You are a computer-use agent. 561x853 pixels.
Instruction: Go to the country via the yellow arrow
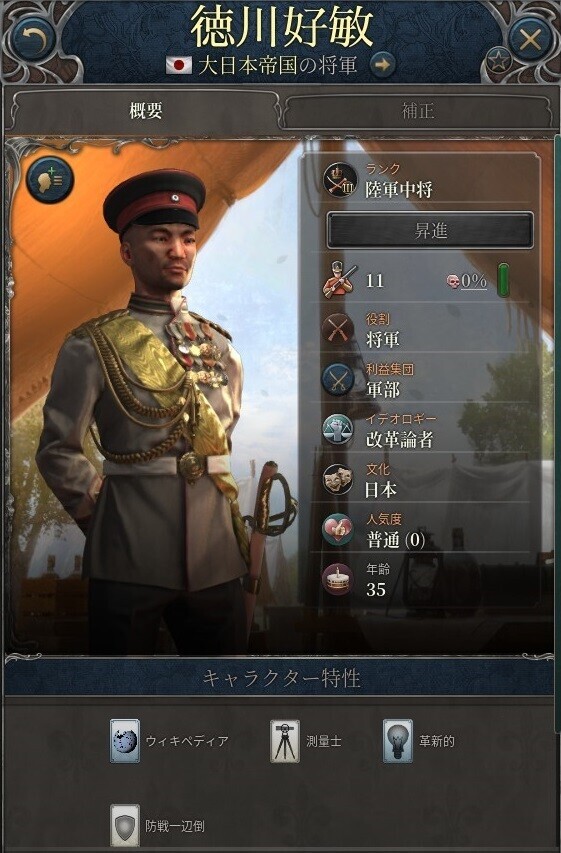tap(383, 65)
